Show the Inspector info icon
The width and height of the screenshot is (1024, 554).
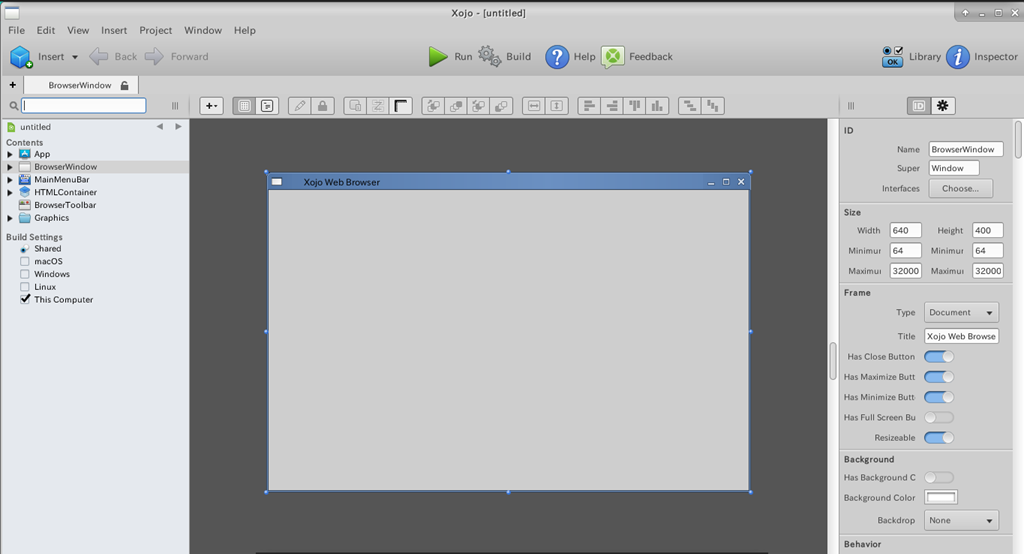click(x=957, y=57)
